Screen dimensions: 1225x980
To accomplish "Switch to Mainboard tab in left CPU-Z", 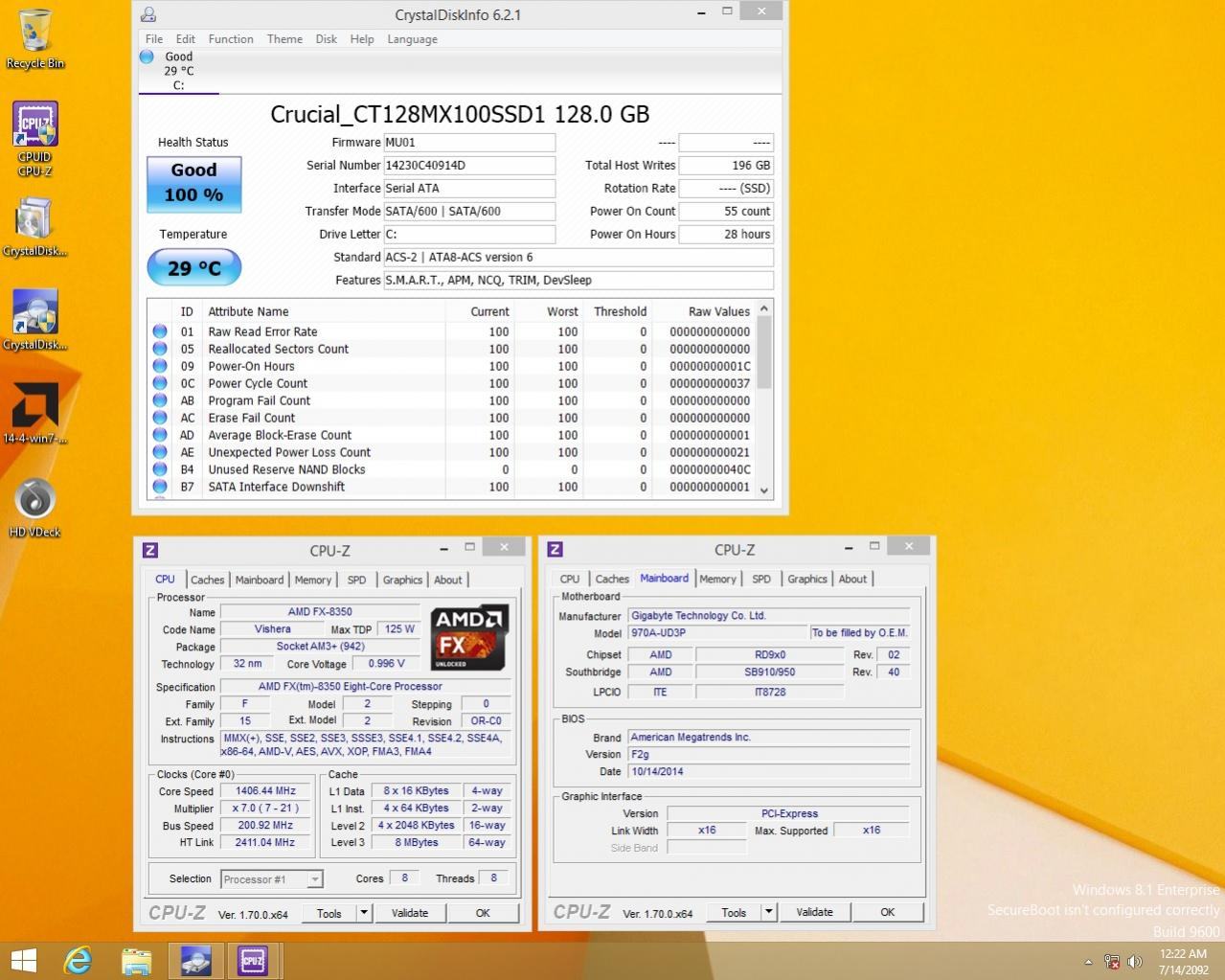I will click(260, 580).
